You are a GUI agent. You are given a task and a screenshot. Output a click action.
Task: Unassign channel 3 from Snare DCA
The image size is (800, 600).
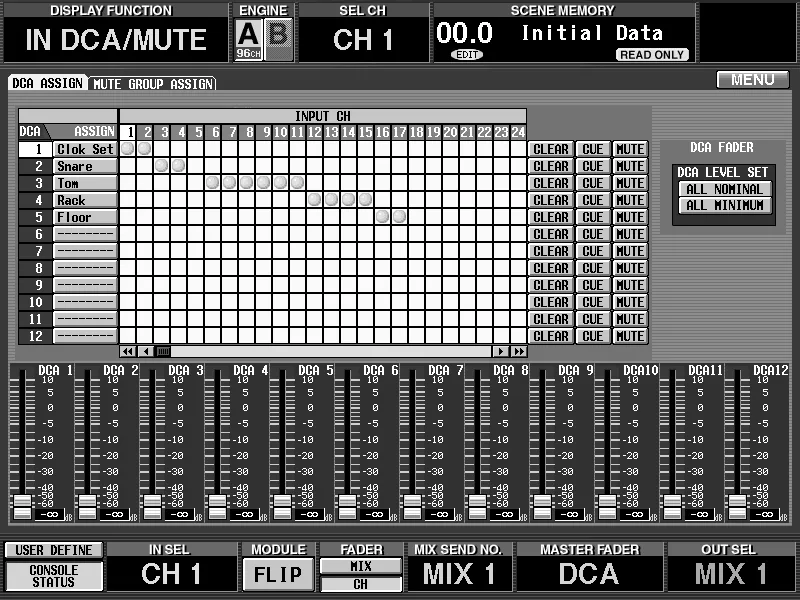pos(162,165)
